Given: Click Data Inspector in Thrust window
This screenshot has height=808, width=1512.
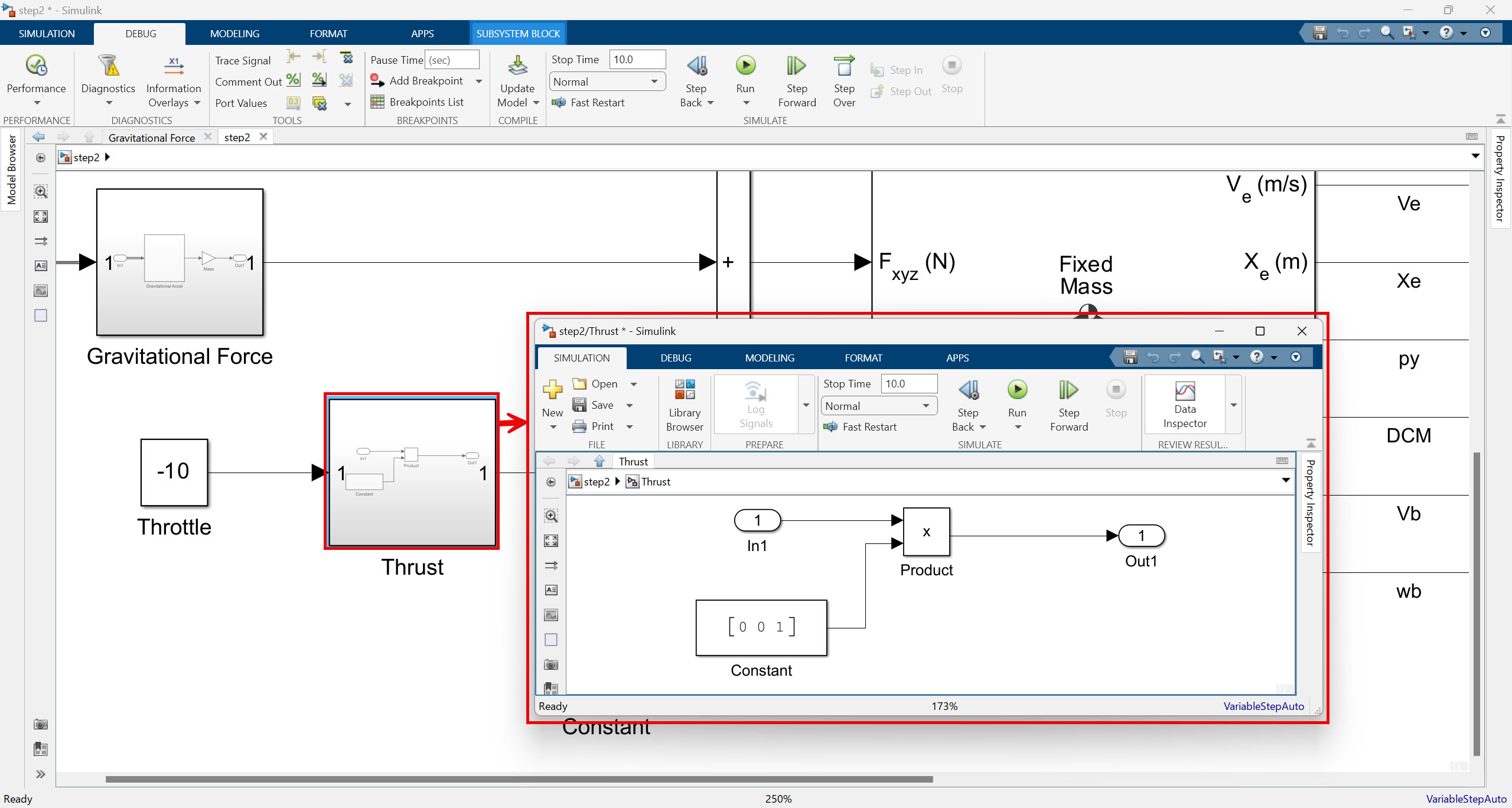Looking at the screenshot, I should [1185, 404].
